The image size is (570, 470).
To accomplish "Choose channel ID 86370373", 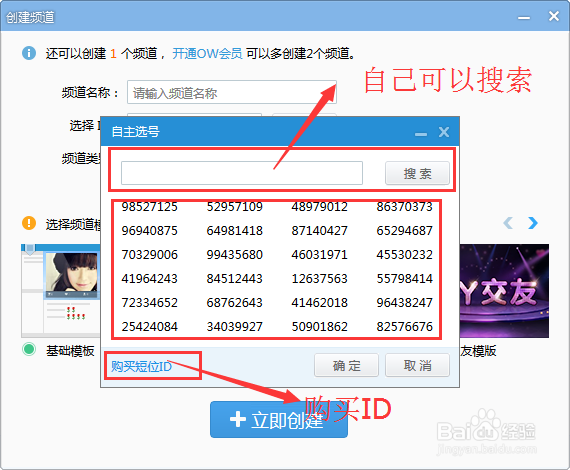I will (405, 206).
